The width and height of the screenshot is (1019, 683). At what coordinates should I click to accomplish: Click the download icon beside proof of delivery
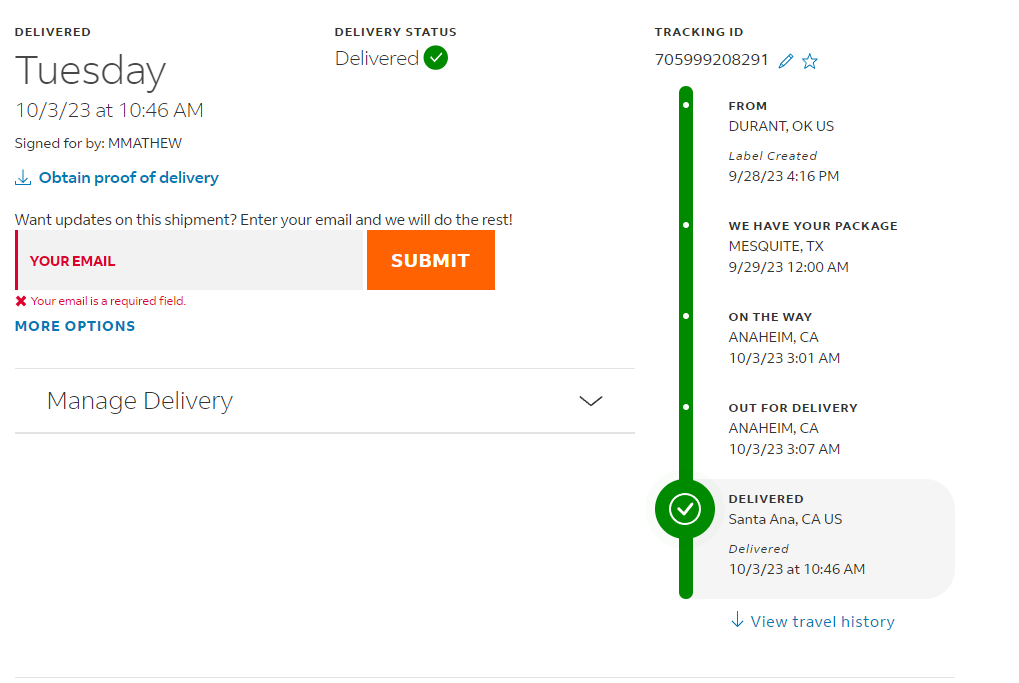[23, 177]
